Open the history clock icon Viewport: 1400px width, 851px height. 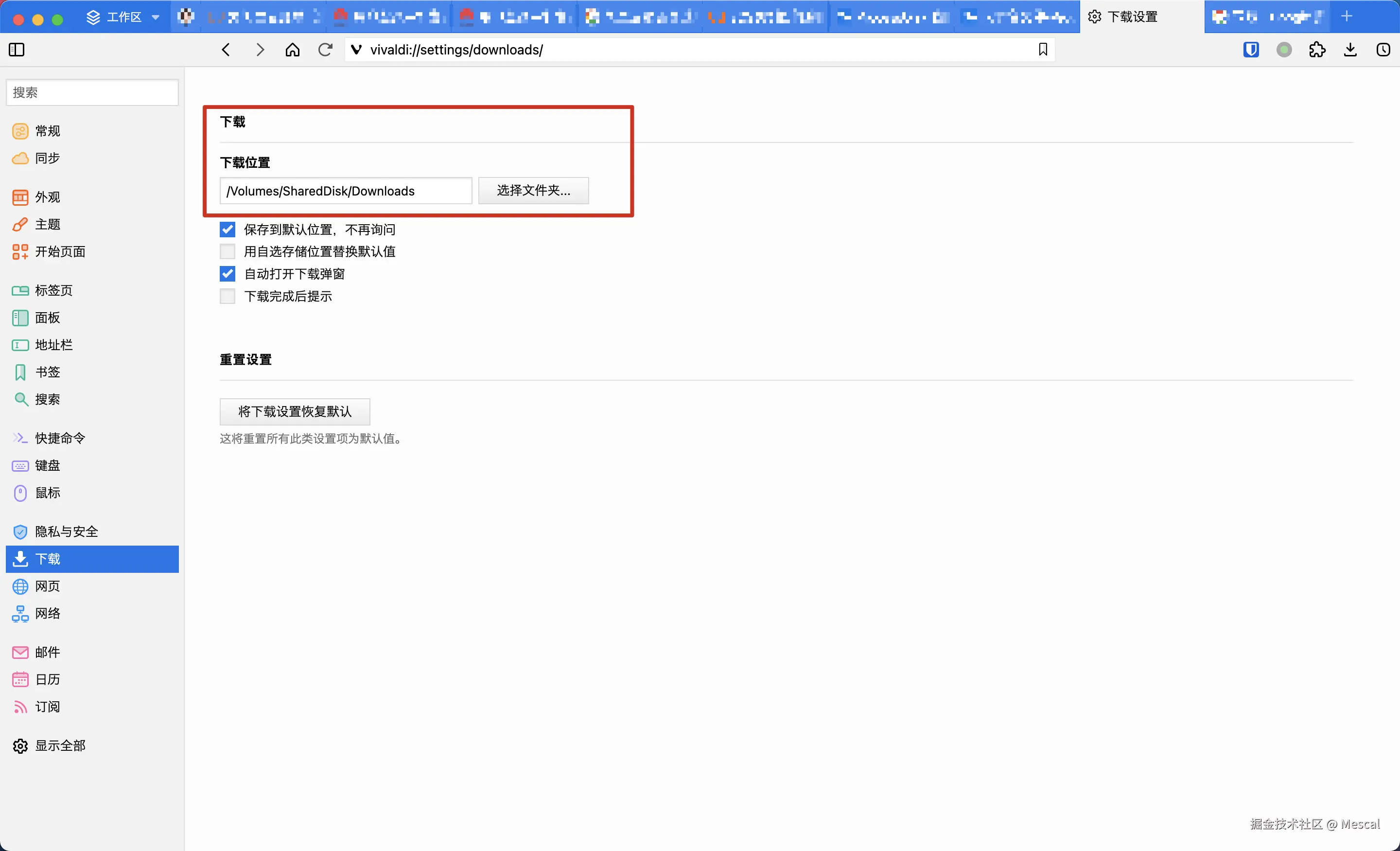tap(1383, 50)
